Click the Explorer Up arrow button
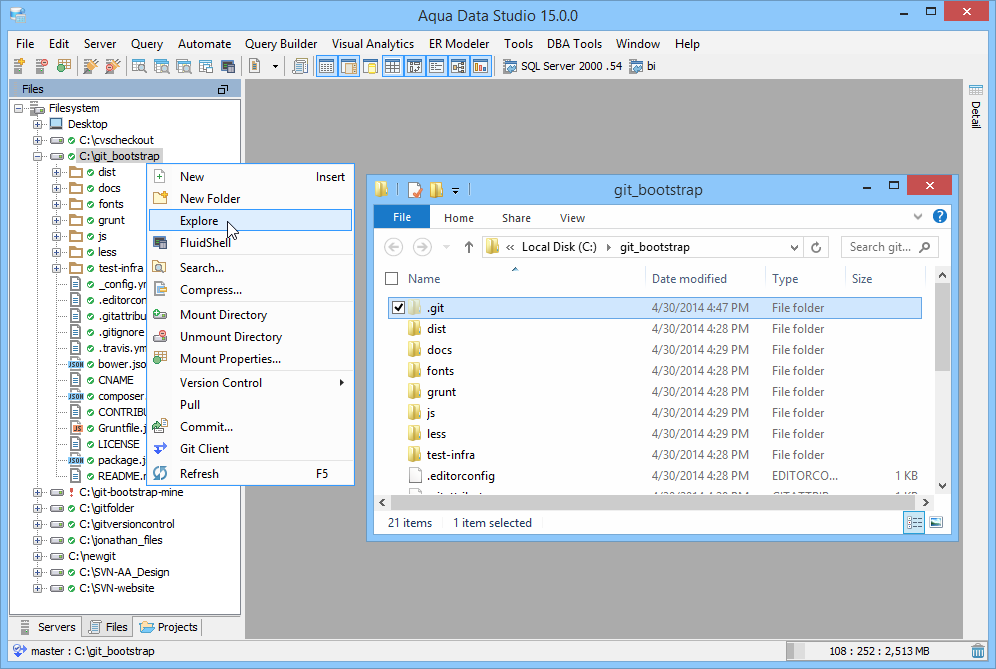The image size is (996, 669). coord(468,247)
